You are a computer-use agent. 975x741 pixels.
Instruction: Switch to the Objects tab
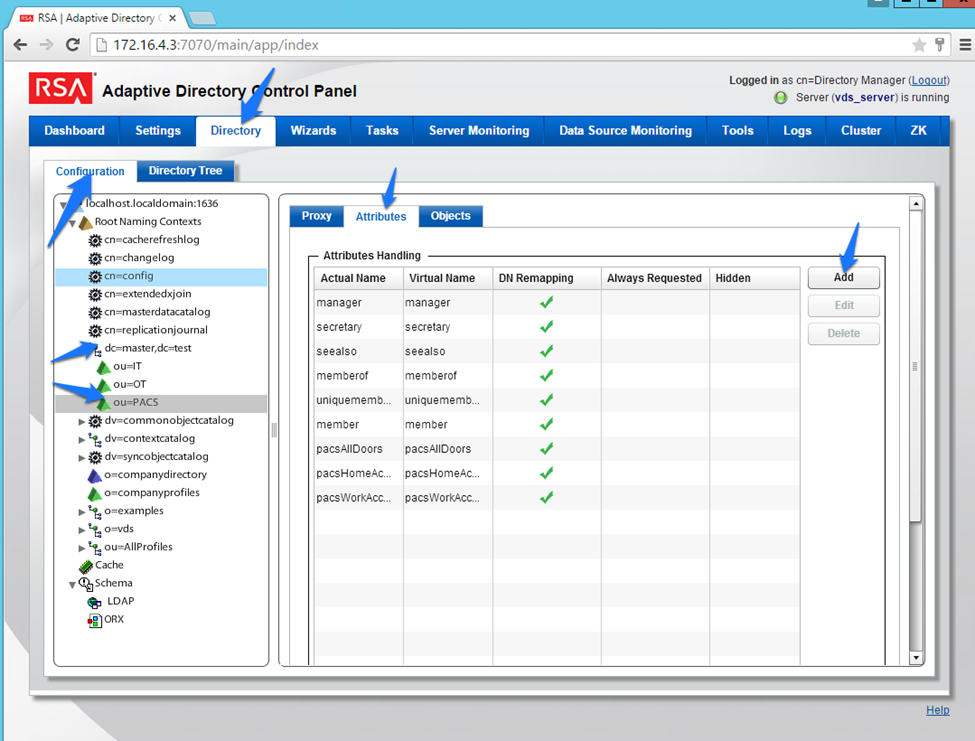451,216
